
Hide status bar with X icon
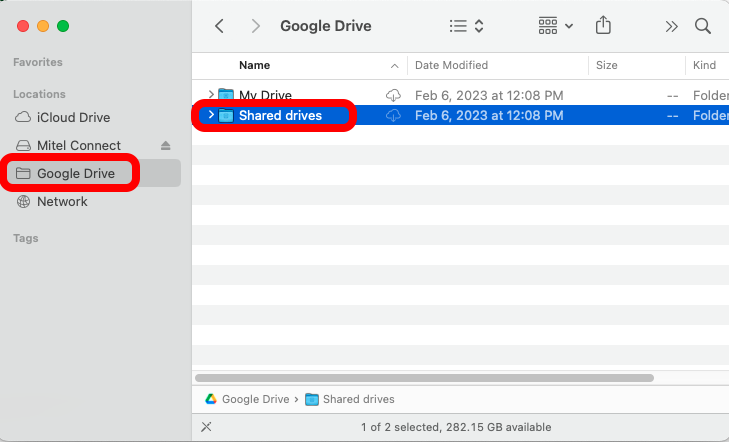[x=206, y=427]
